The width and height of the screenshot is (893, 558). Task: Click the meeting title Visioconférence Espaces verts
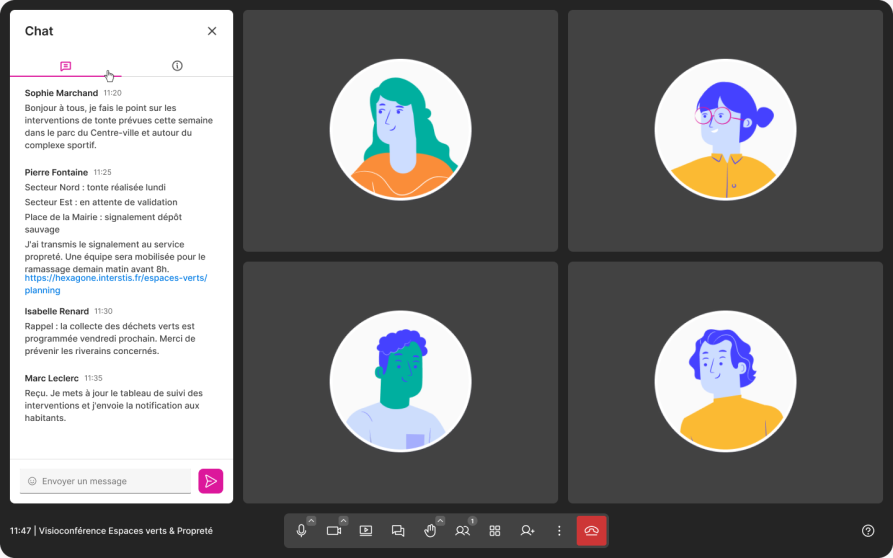[x=125, y=531]
